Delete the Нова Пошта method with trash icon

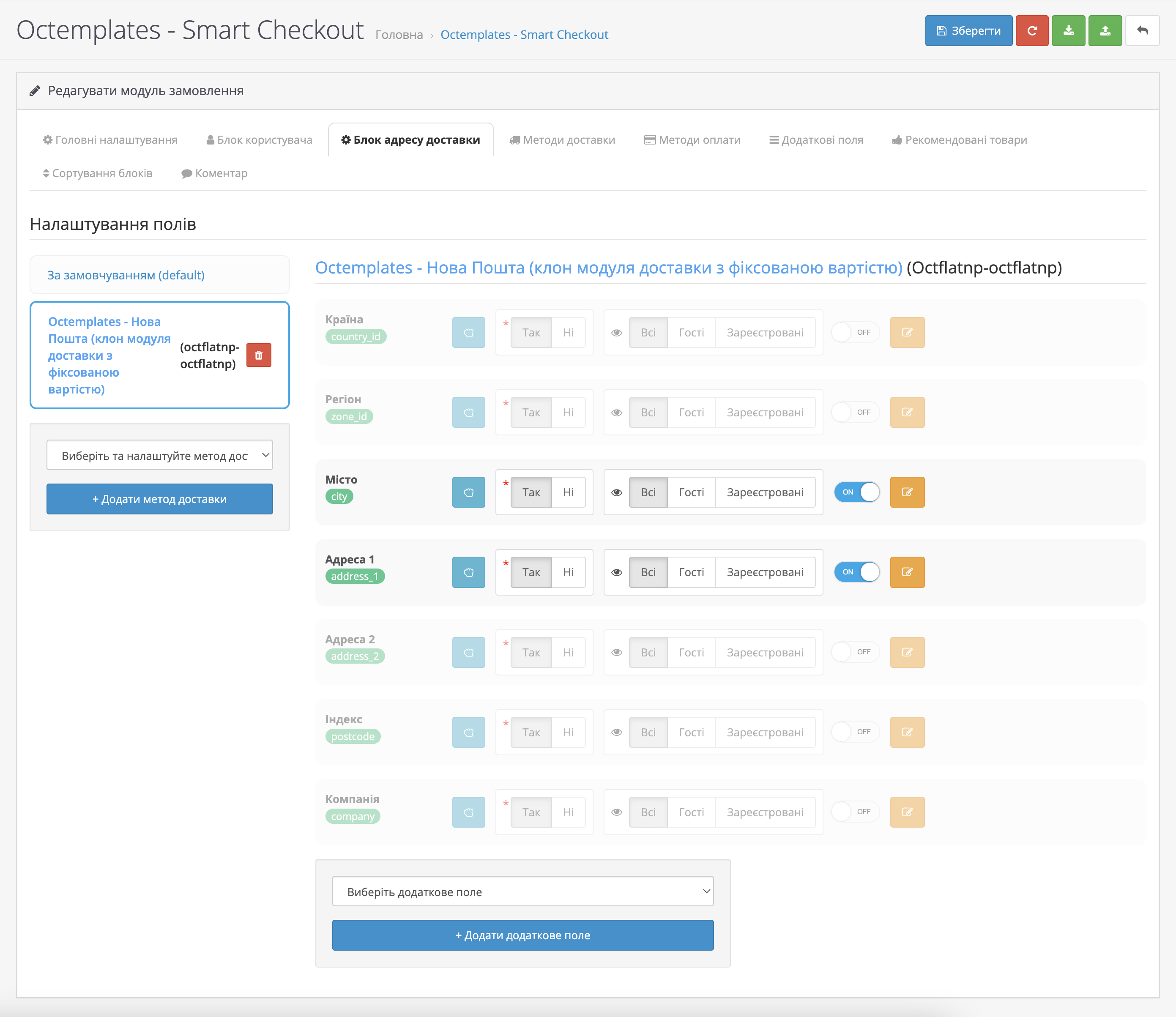pos(259,355)
